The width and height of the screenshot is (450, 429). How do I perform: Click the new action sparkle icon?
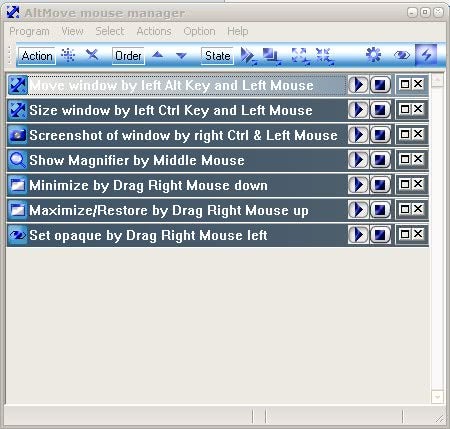click(x=68, y=55)
